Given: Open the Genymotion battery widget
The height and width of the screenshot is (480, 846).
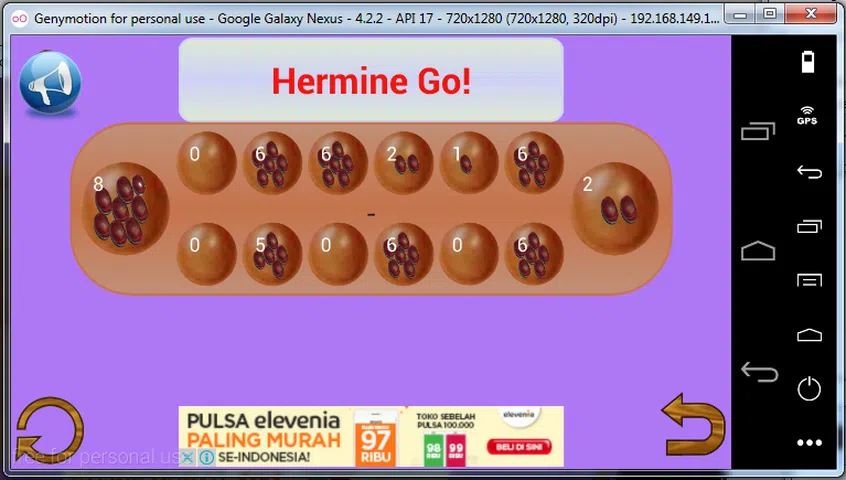Looking at the screenshot, I should 807,62.
